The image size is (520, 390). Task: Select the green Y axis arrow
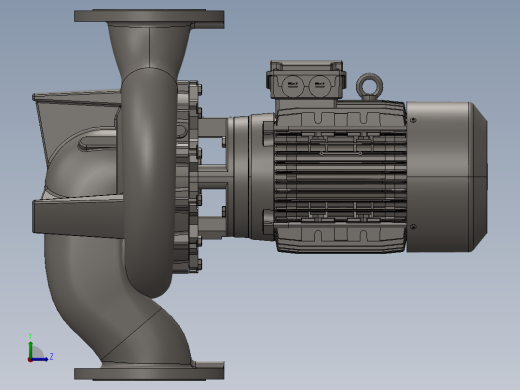(31, 349)
